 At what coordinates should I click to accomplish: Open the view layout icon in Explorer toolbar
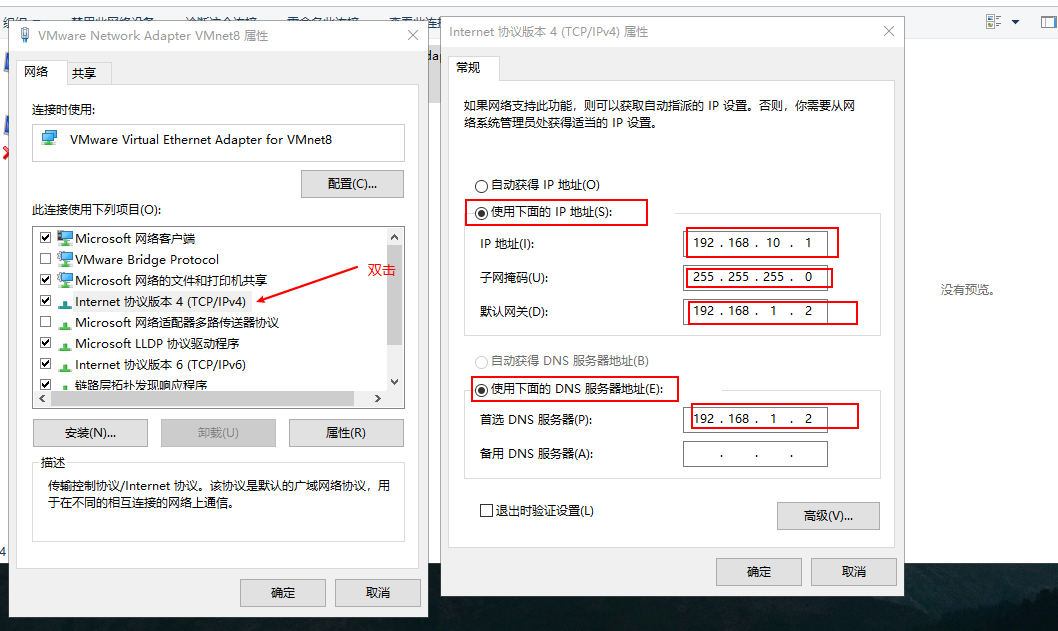pyautogui.click(x=993, y=22)
